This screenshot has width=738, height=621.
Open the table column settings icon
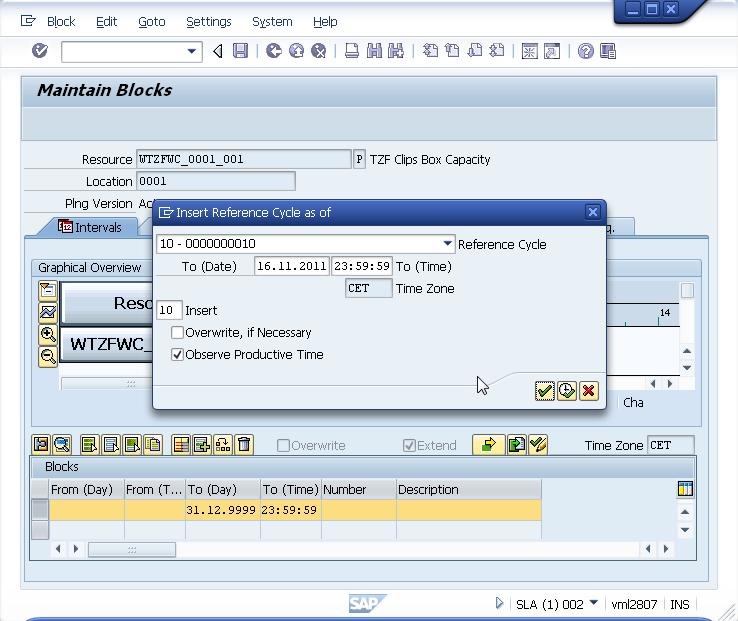(x=685, y=489)
